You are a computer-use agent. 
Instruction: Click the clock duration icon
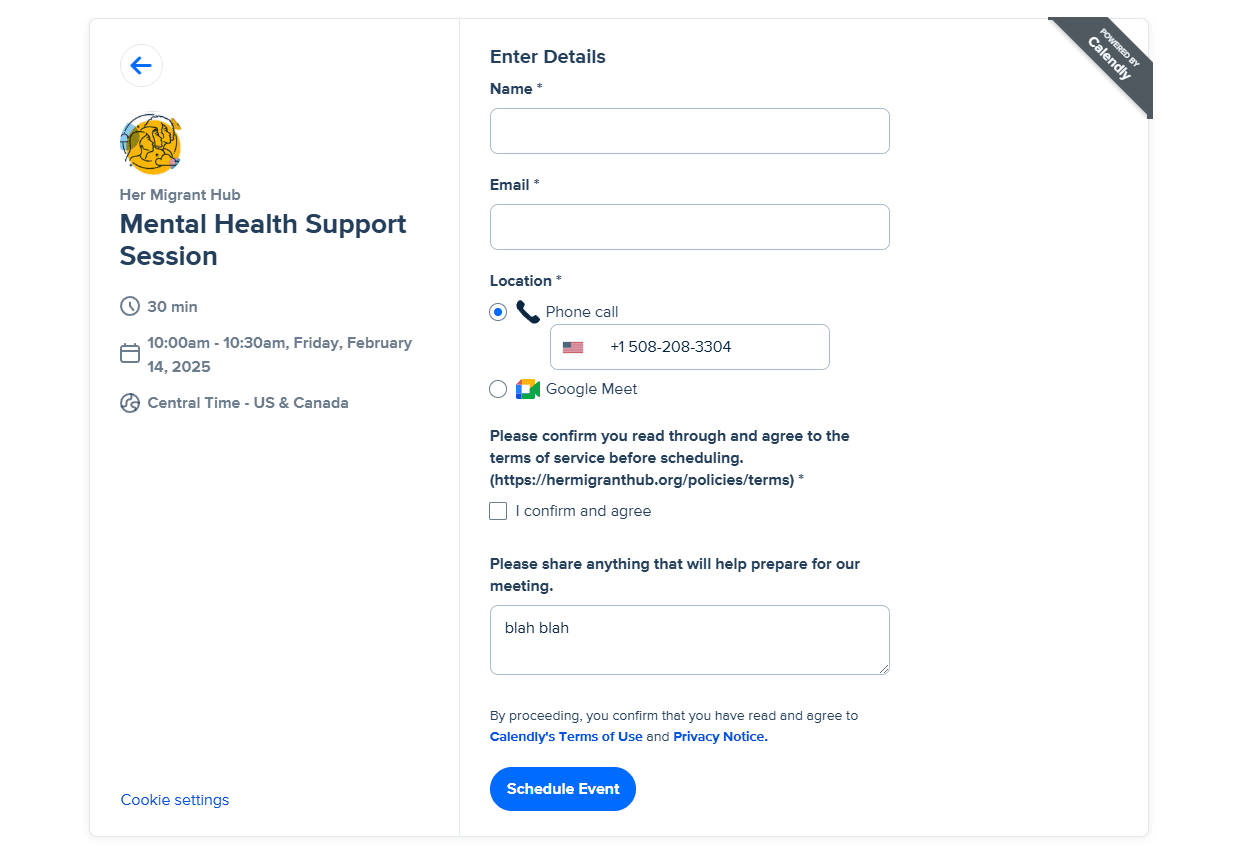pos(130,306)
